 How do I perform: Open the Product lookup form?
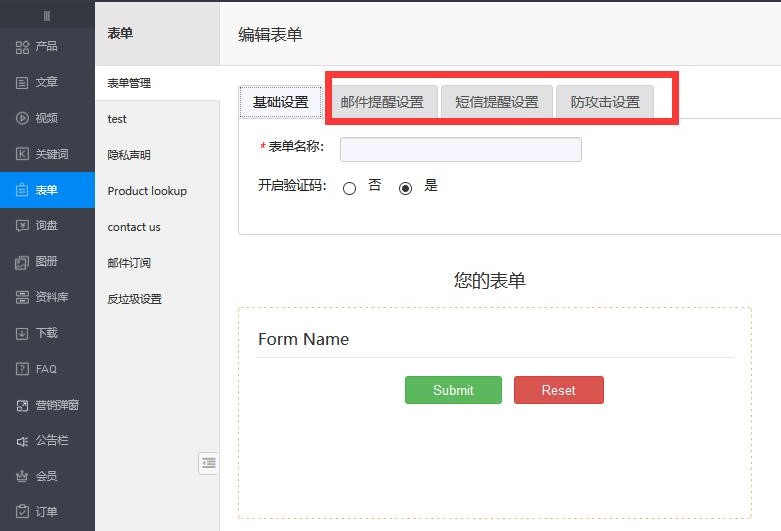point(147,191)
